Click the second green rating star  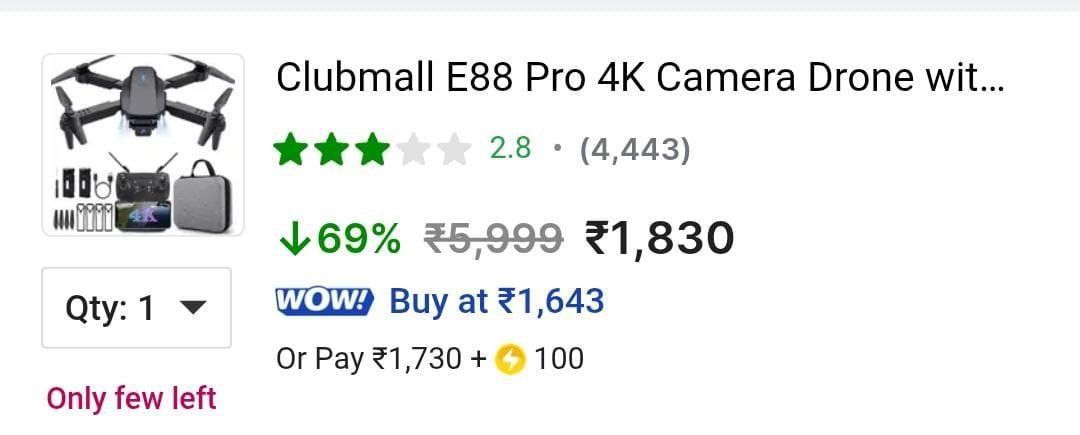pyautogui.click(x=331, y=149)
